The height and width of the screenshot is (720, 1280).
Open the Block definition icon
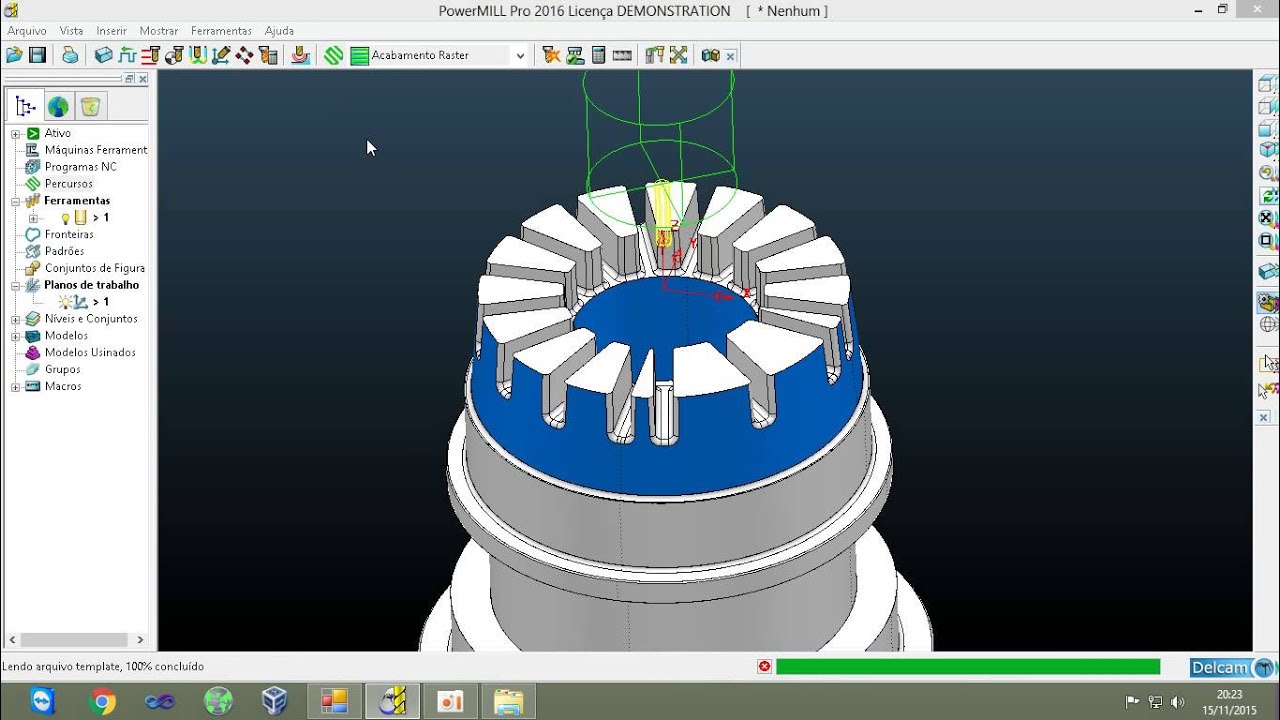coord(103,55)
